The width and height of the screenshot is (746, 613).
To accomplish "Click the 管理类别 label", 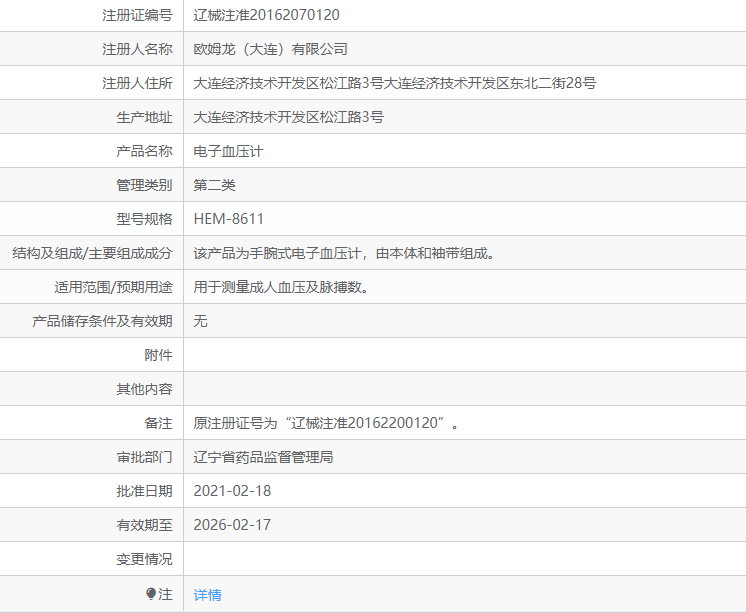I will click(x=144, y=185).
